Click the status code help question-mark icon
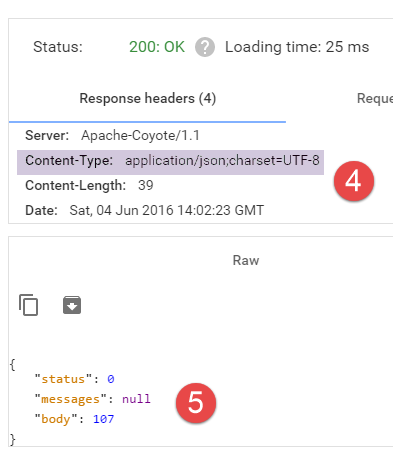393x451 pixels. tap(205, 47)
